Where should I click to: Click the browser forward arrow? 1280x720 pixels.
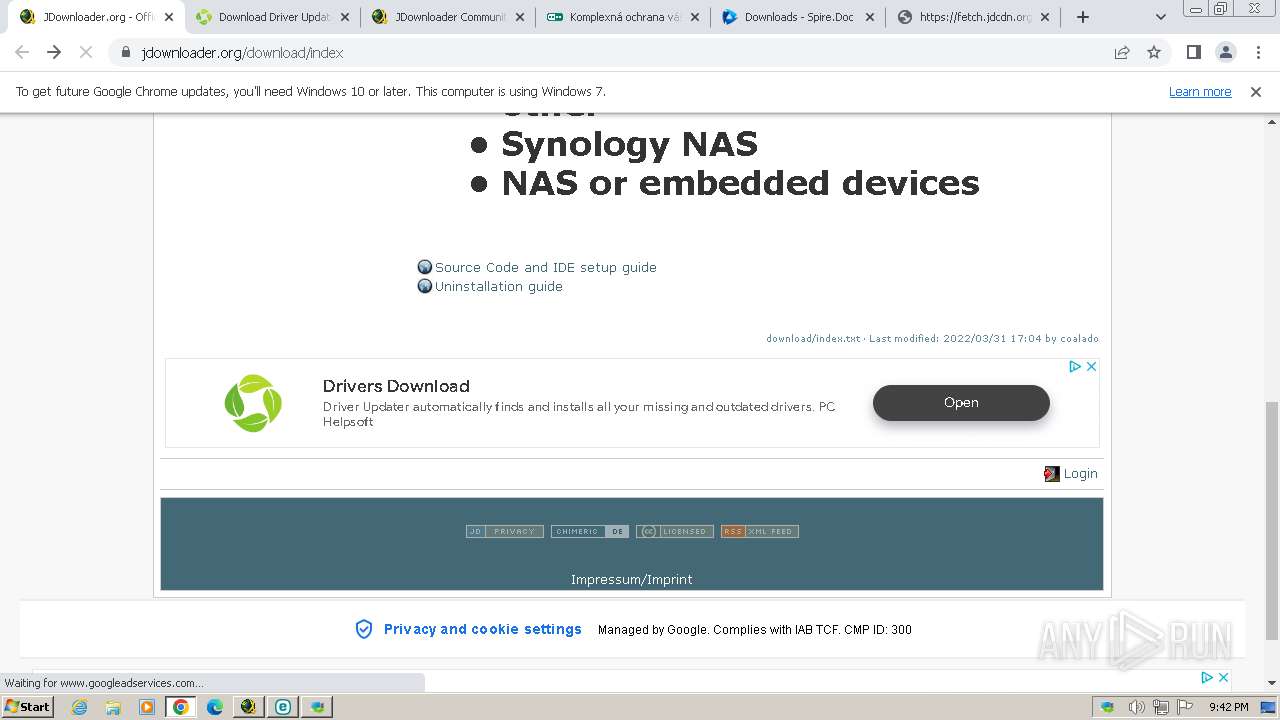[54, 52]
